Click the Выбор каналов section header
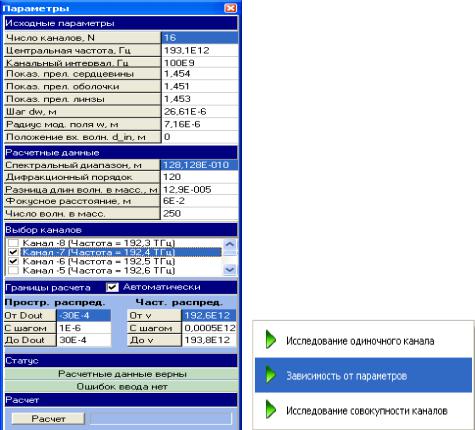475x430 pixels. (121, 230)
